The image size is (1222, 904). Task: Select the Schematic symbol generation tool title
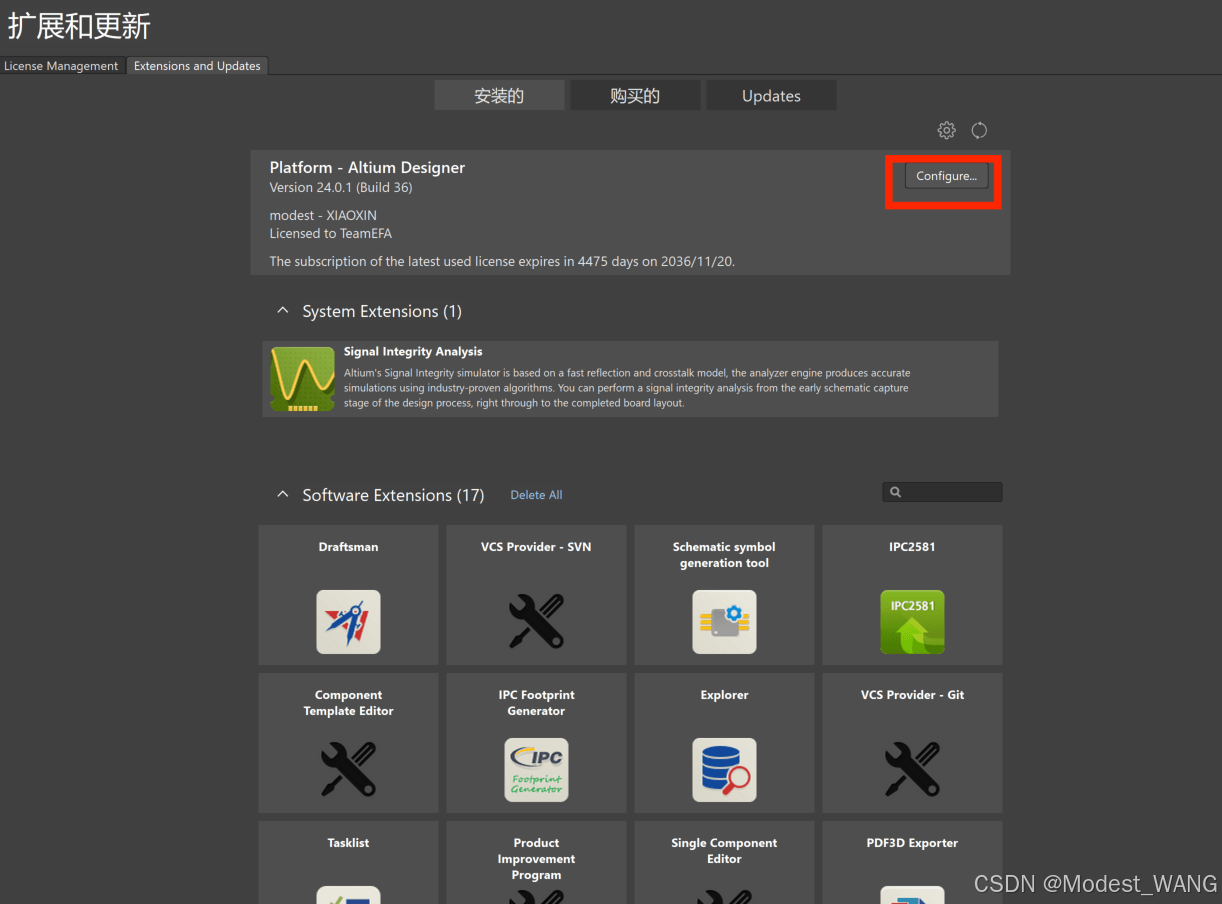724,555
